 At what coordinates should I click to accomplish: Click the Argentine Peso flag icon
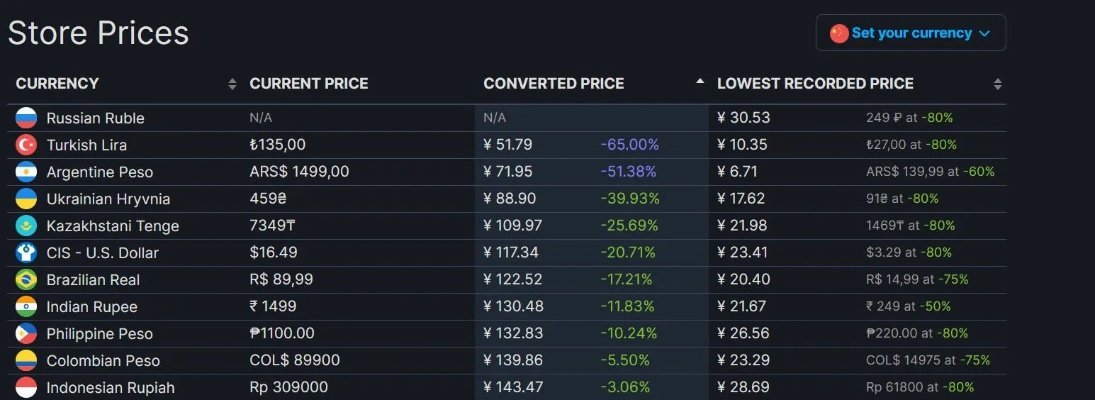[26, 172]
